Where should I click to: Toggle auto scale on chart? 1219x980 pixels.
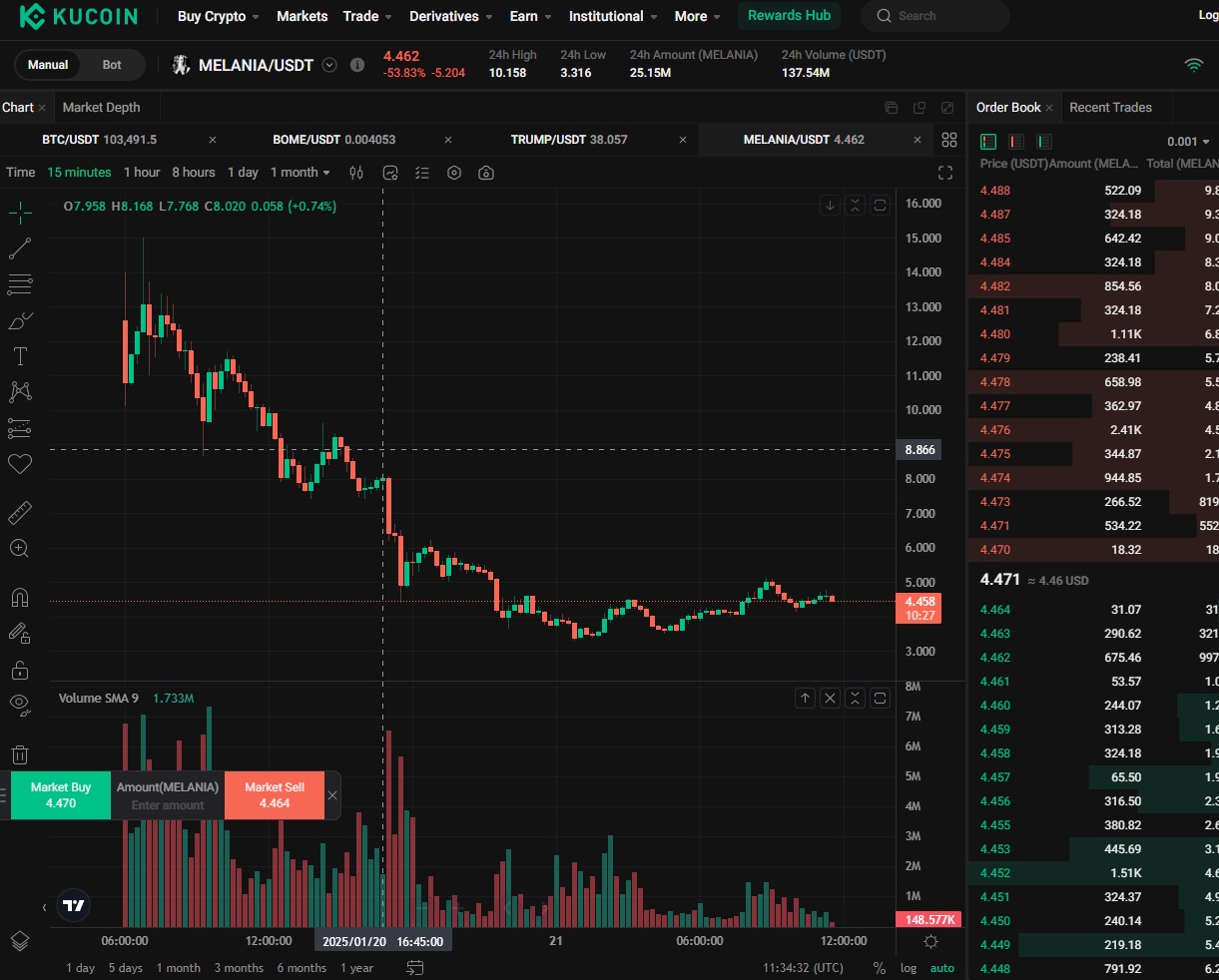[942, 968]
